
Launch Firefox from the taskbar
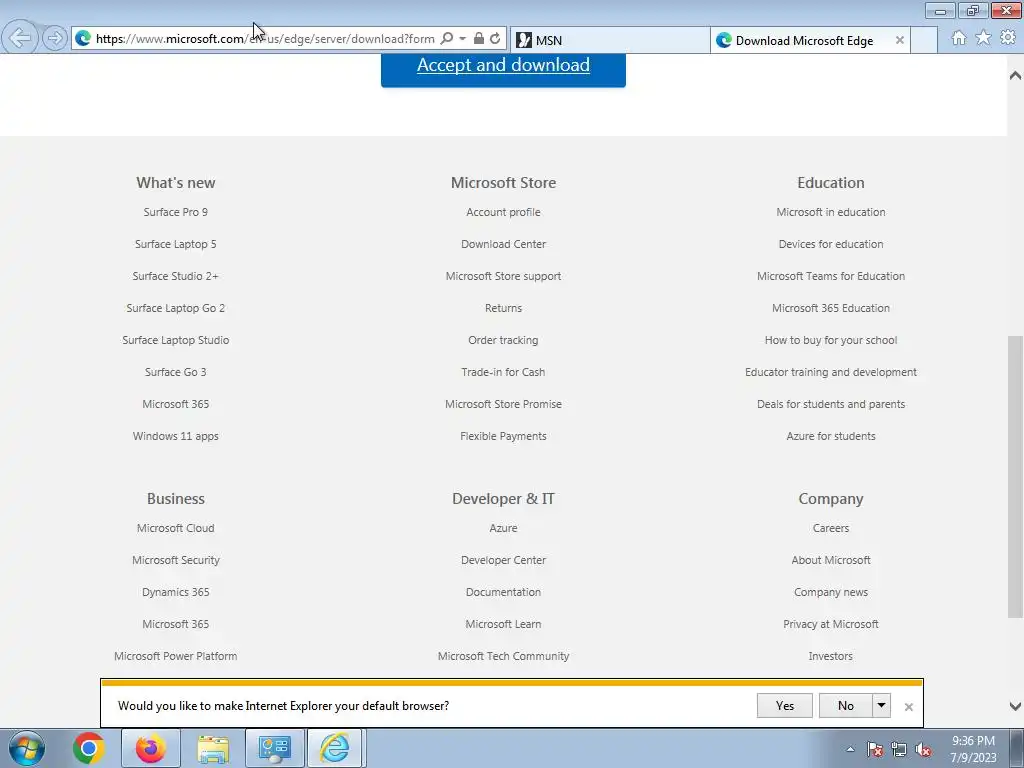(150, 748)
